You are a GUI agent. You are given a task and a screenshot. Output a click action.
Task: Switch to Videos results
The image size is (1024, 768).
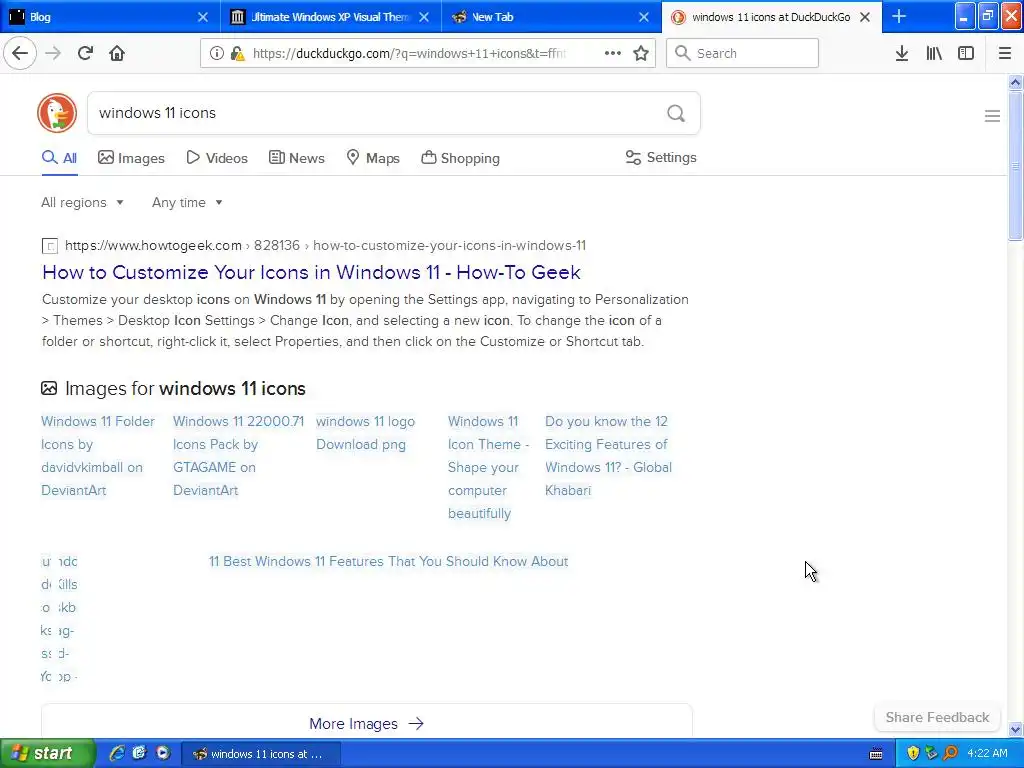pos(217,158)
